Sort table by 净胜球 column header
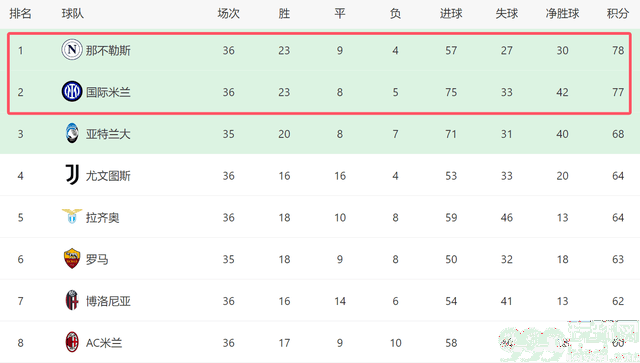 [562, 13]
